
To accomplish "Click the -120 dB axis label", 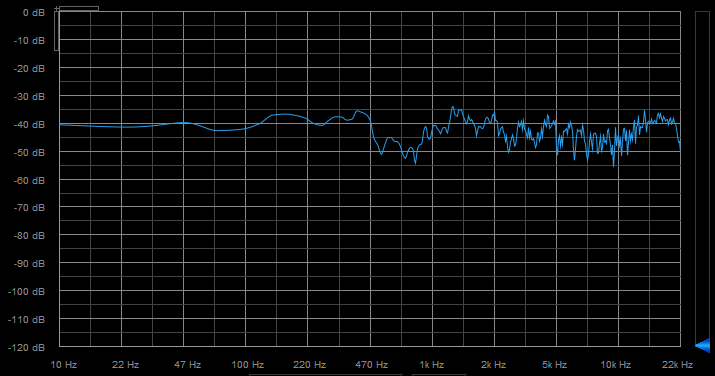I will coord(27,347).
